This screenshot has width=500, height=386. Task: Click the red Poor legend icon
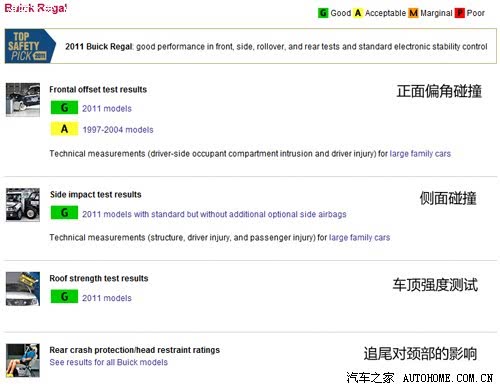[x=460, y=13]
